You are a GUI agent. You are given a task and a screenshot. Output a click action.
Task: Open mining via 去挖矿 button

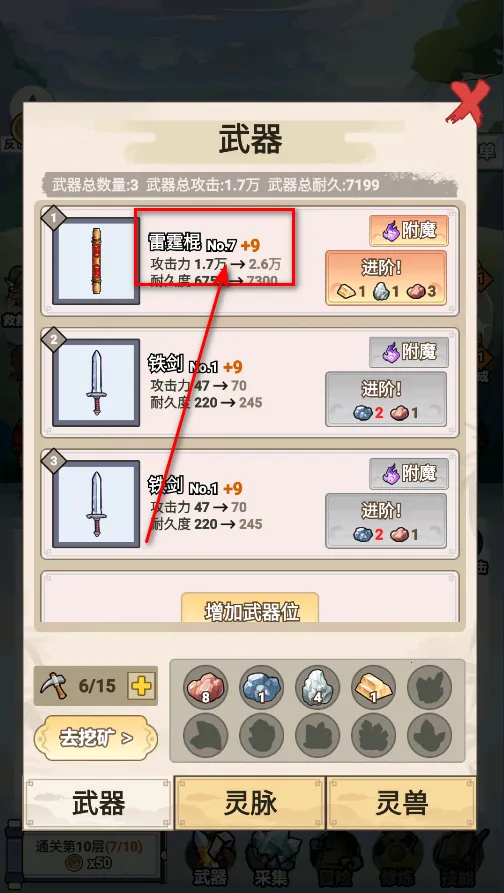(96, 738)
